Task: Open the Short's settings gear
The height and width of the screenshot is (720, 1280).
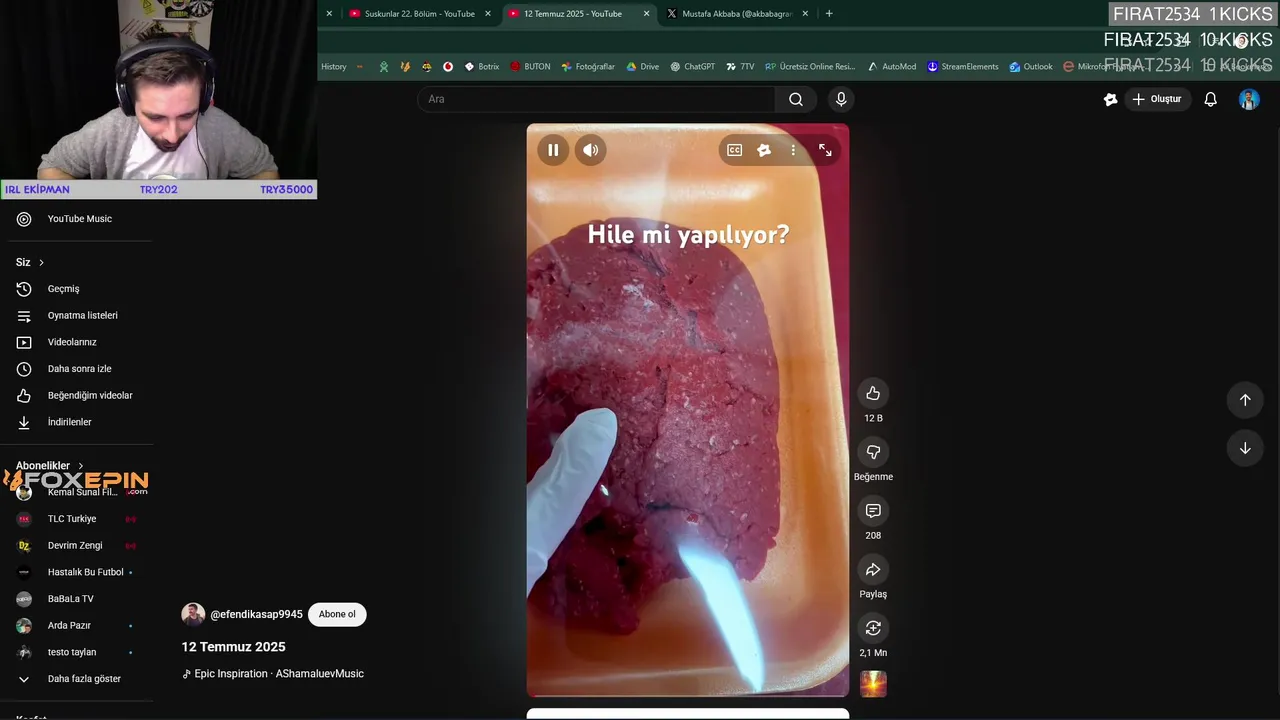Action: (764, 150)
